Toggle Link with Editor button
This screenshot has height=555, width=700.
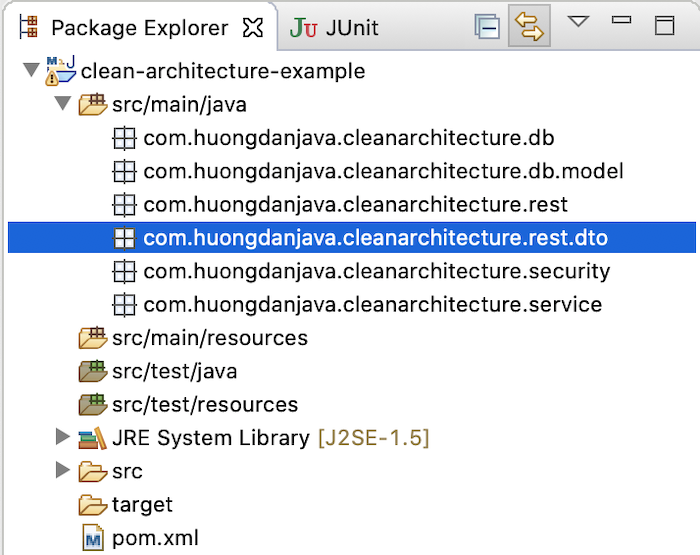tap(529, 26)
